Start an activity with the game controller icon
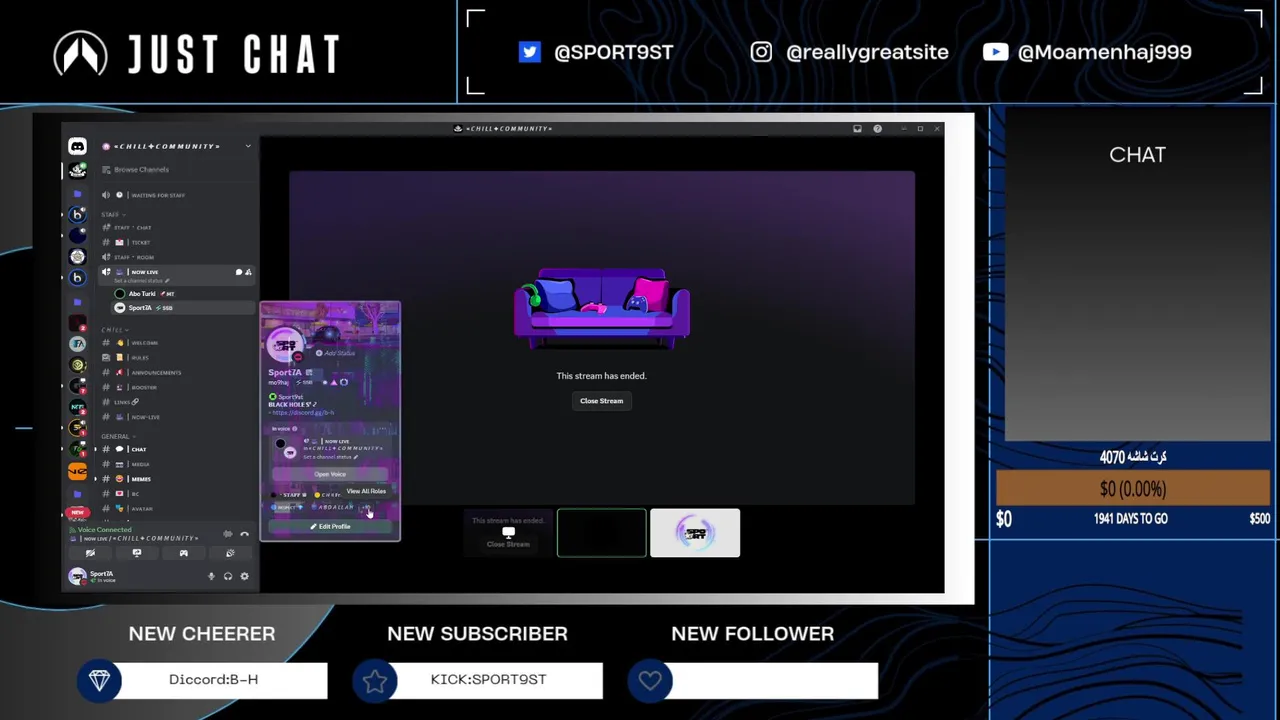 (x=183, y=553)
